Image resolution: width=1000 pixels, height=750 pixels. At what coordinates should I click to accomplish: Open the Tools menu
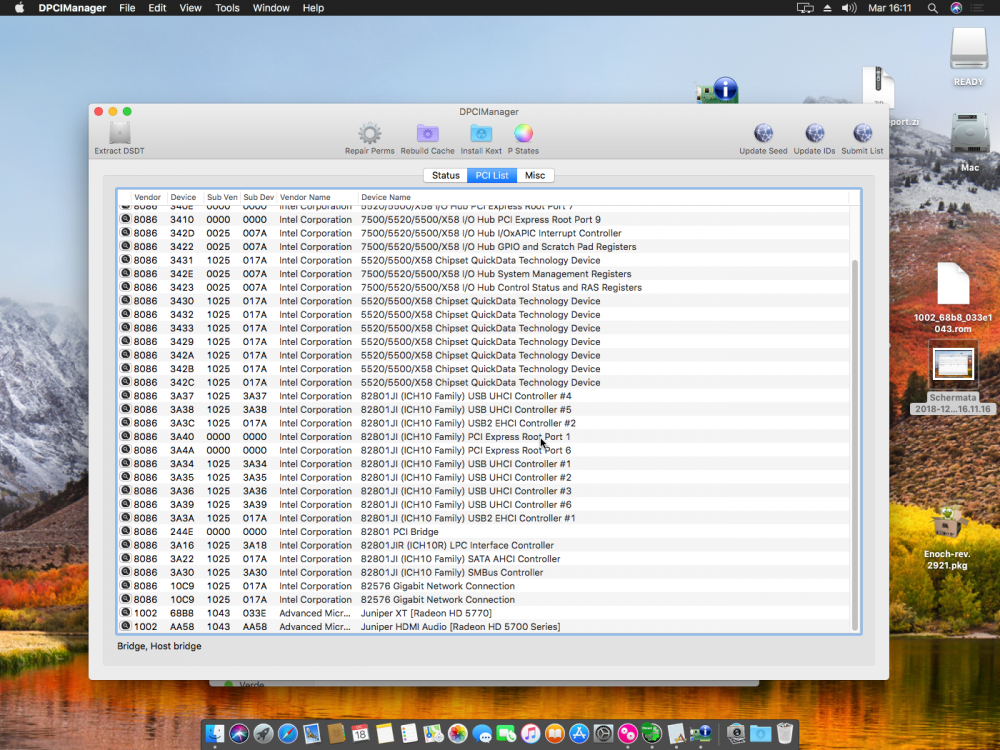coord(227,8)
